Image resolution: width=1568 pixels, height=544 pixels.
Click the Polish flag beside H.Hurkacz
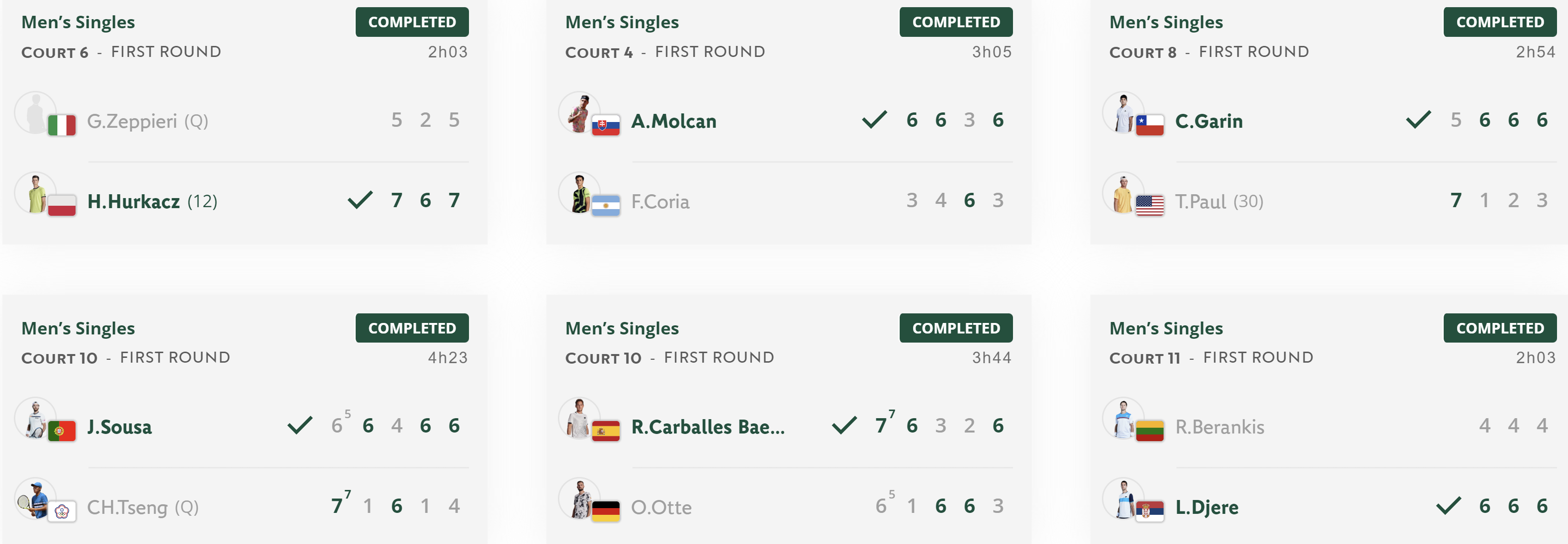(62, 206)
